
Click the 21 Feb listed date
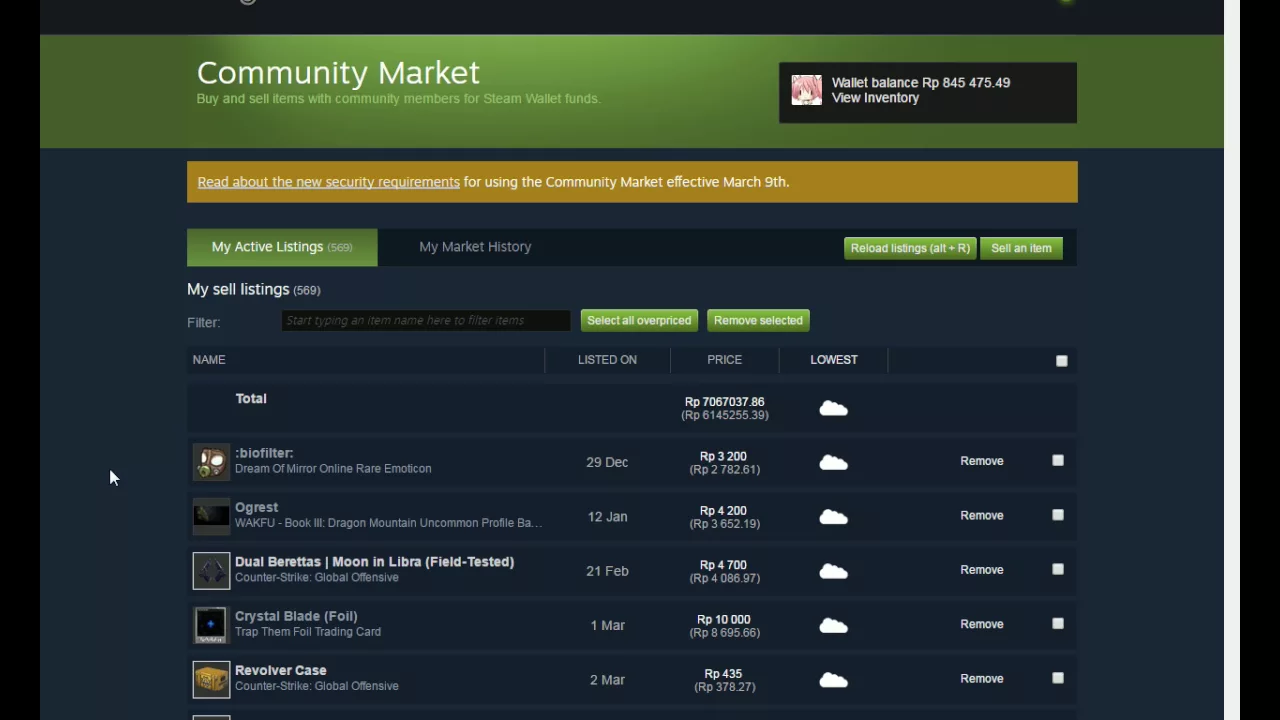click(607, 571)
